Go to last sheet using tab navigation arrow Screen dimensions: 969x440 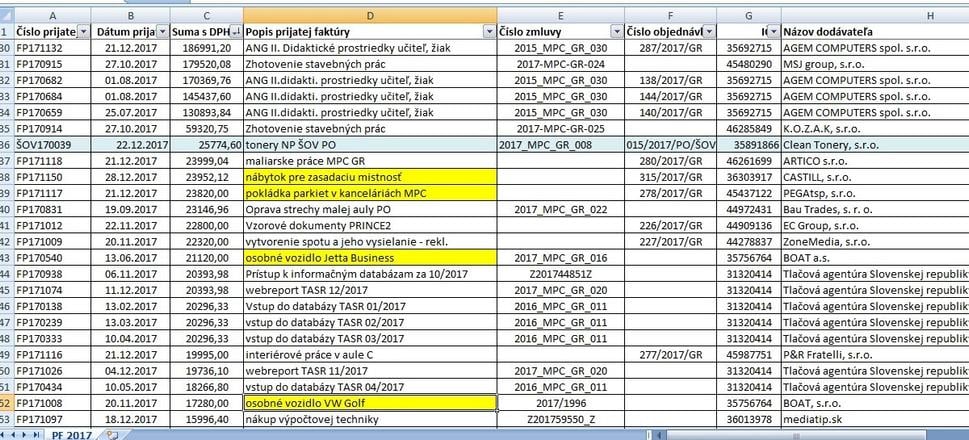(x=35, y=435)
